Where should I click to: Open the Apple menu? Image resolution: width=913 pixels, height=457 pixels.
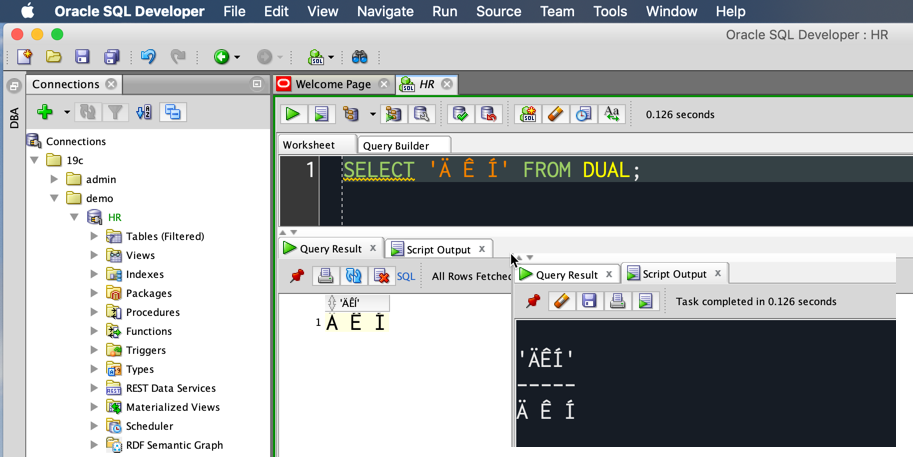coord(27,11)
